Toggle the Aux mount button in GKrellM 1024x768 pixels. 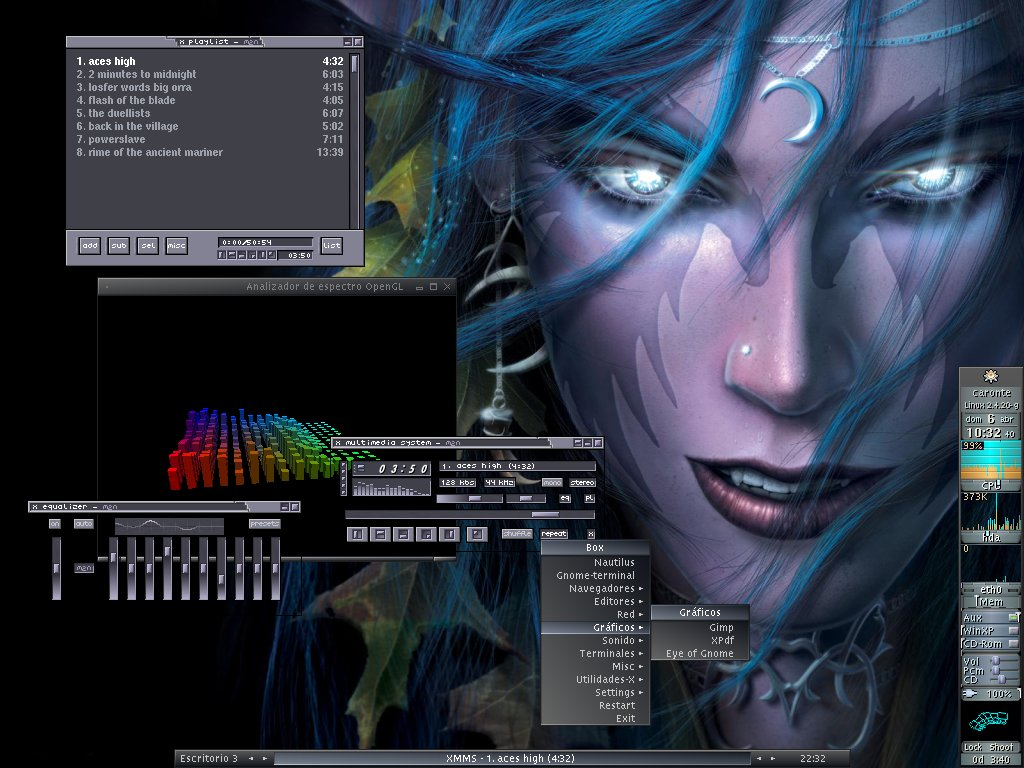(1013, 617)
